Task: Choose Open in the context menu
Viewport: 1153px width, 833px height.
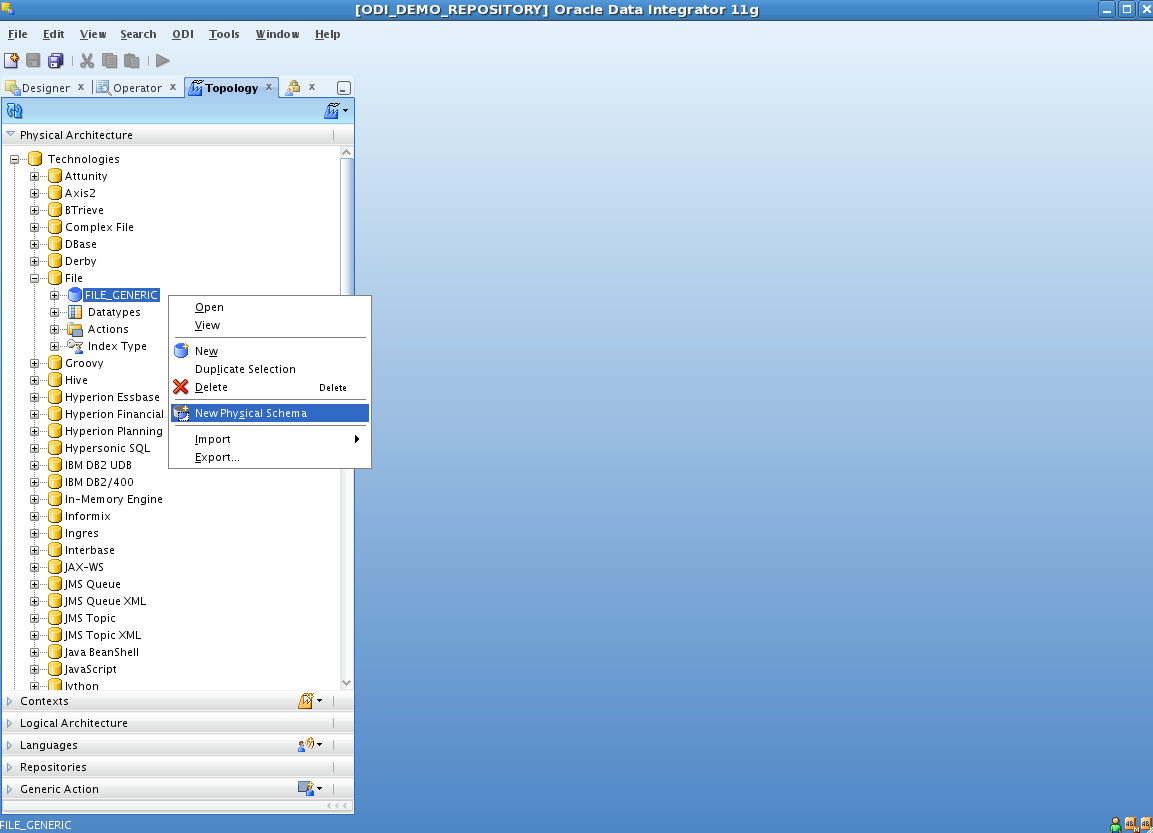Action: [270, 307]
